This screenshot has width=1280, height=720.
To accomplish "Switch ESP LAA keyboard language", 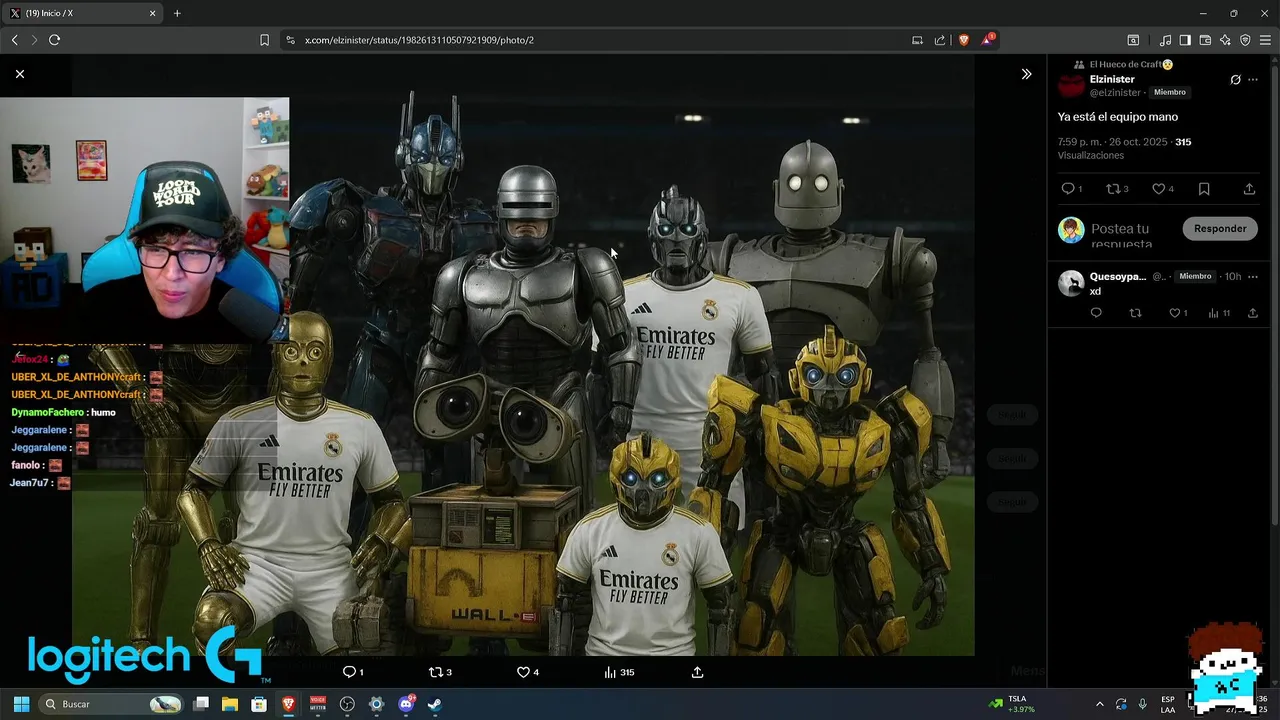I will coord(1168,704).
